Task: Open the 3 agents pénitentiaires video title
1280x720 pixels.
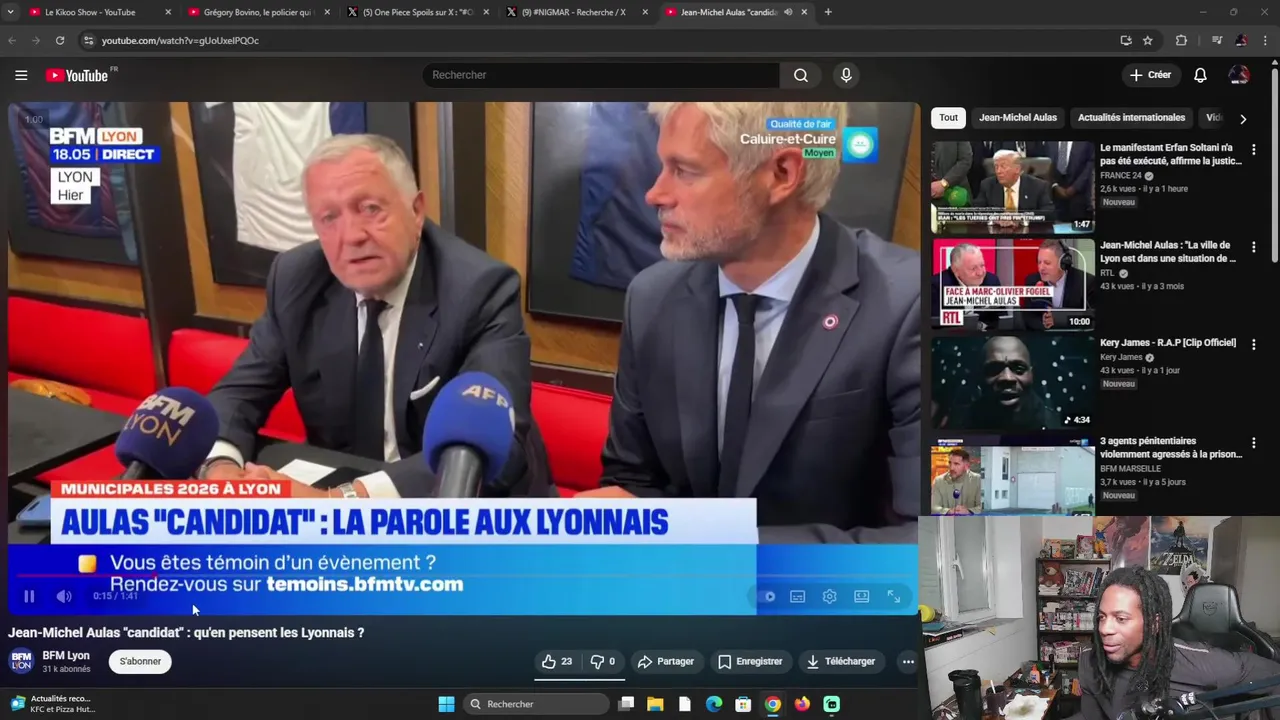Action: click(1170, 447)
